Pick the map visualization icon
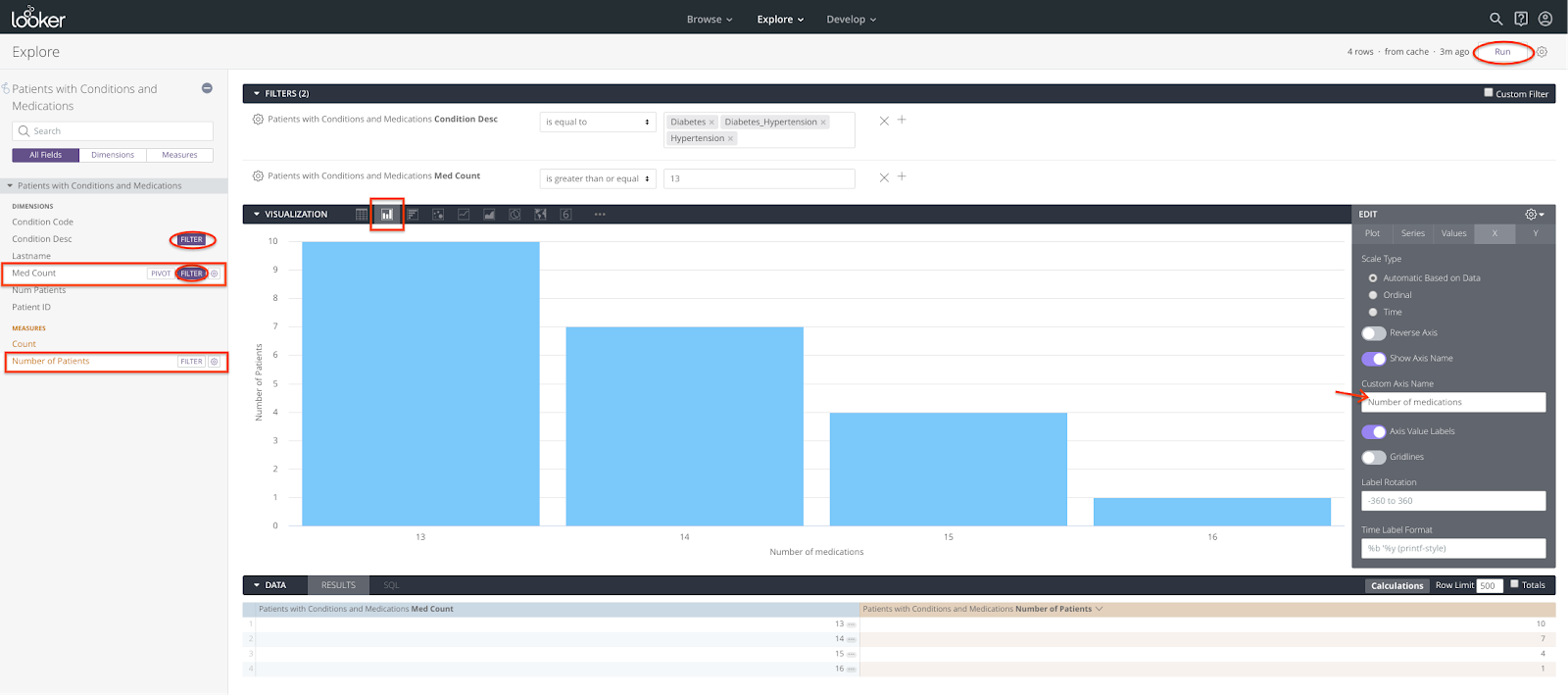 [540, 214]
